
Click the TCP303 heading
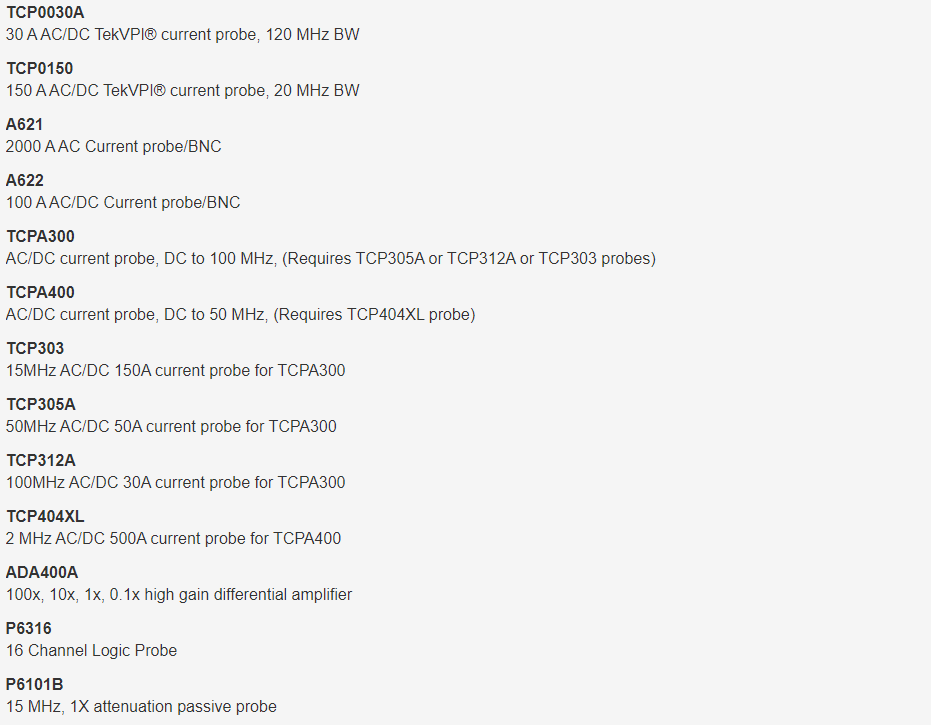pos(35,348)
